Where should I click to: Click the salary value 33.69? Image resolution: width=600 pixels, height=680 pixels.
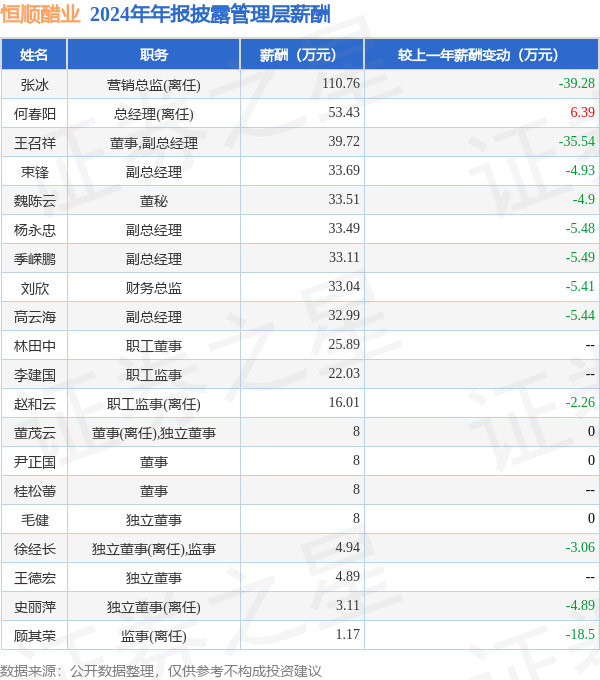pyautogui.click(x=344, y=170)
